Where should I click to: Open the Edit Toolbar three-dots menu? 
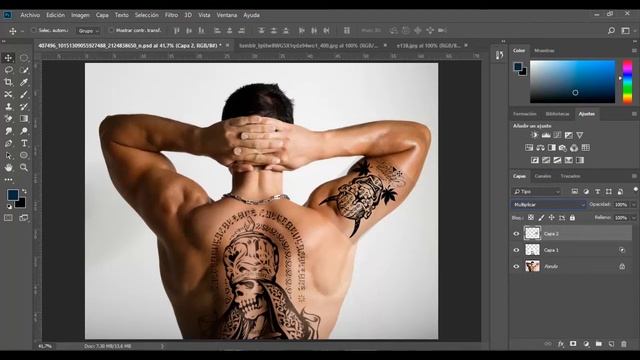[x=8, y=180]
